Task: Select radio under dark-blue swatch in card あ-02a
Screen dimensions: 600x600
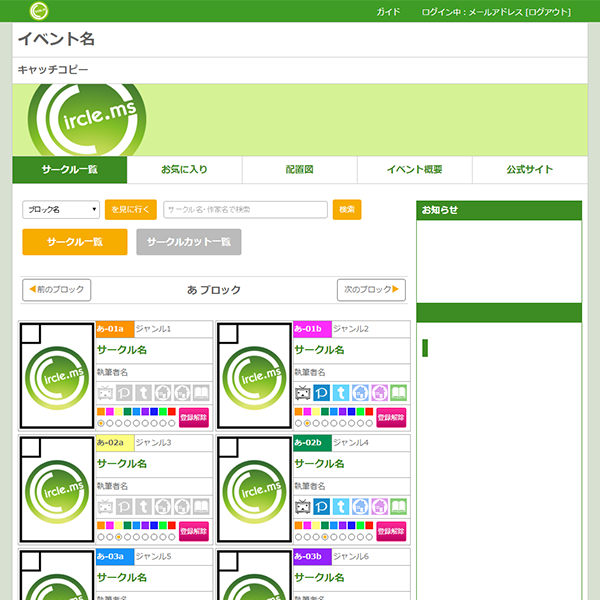Action: (x=154, y=537)
